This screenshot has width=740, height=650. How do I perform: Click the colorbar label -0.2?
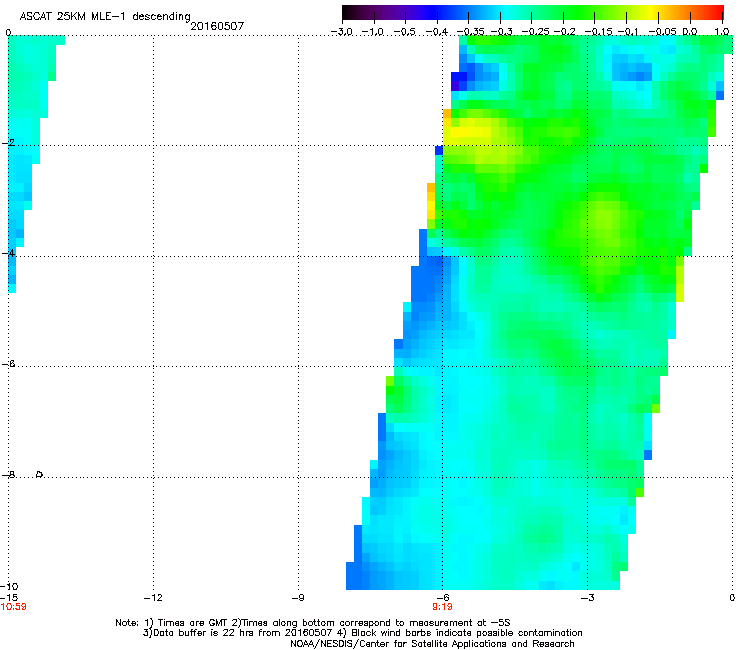point(564,32)
